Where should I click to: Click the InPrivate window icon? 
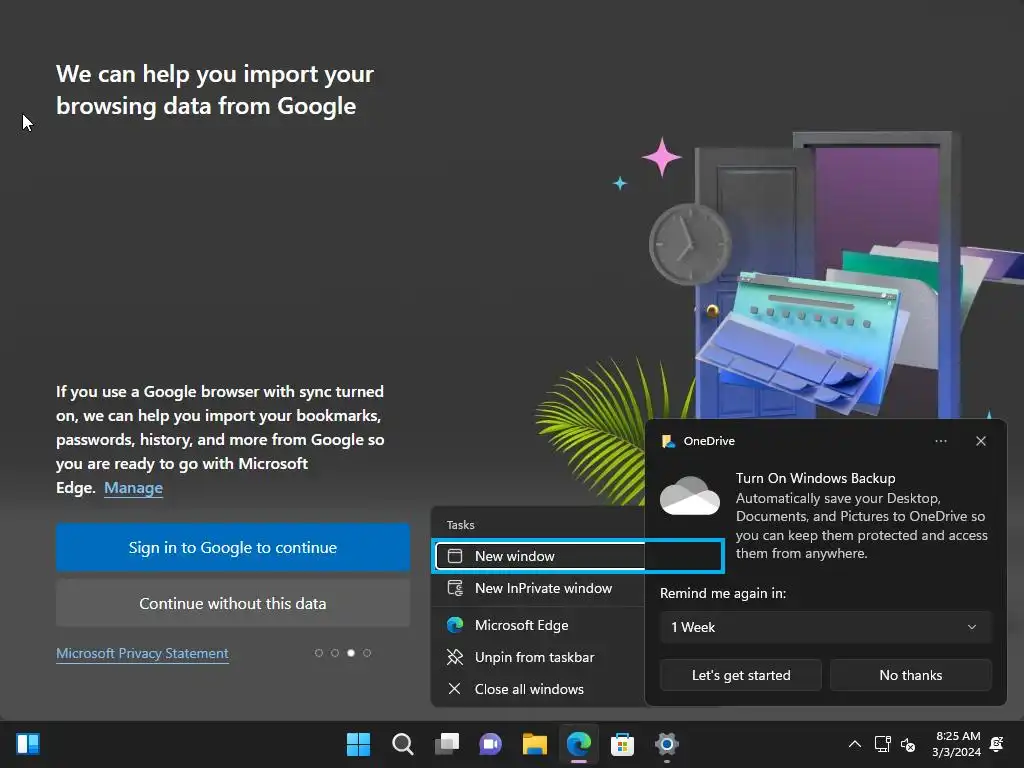(455, 588)
